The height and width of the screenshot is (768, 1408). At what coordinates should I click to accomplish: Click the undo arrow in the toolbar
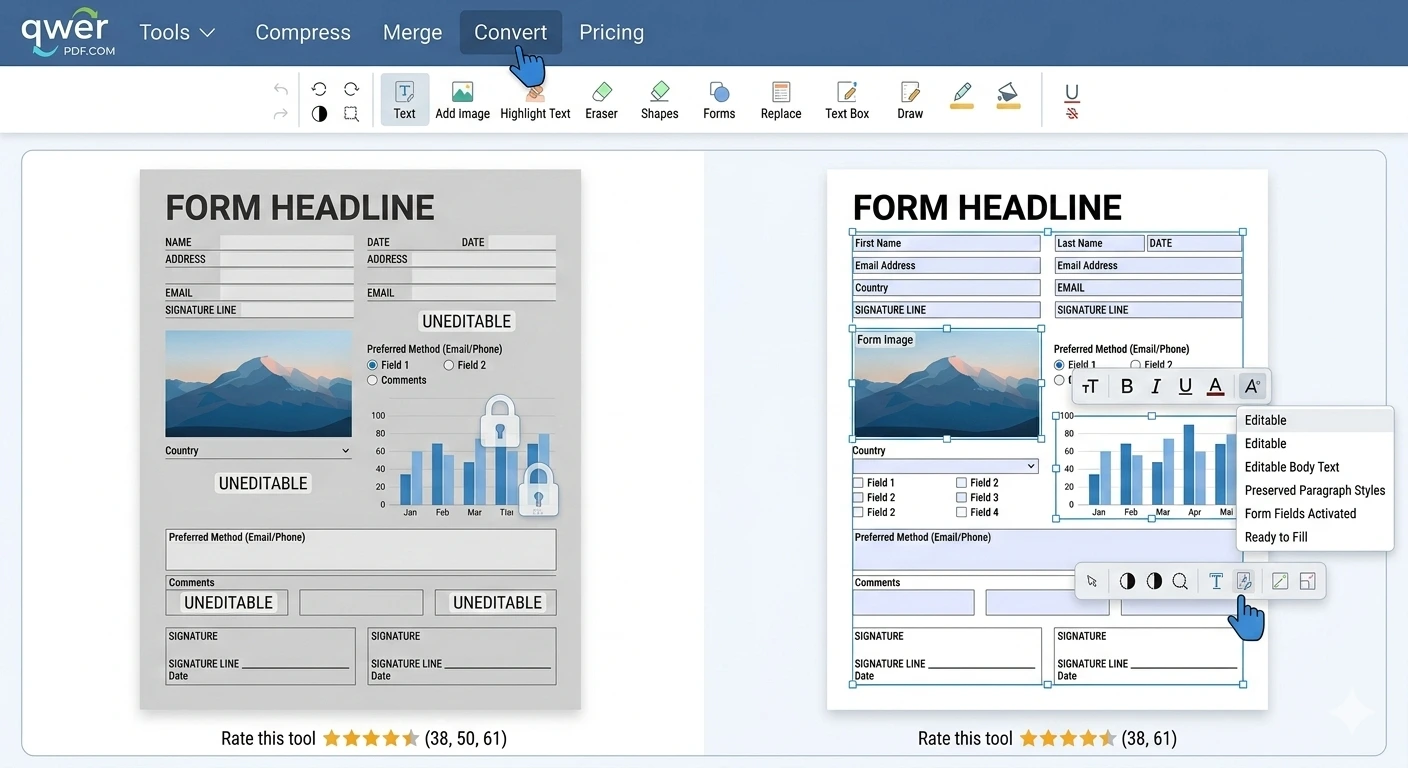click(x=281, y=90)
